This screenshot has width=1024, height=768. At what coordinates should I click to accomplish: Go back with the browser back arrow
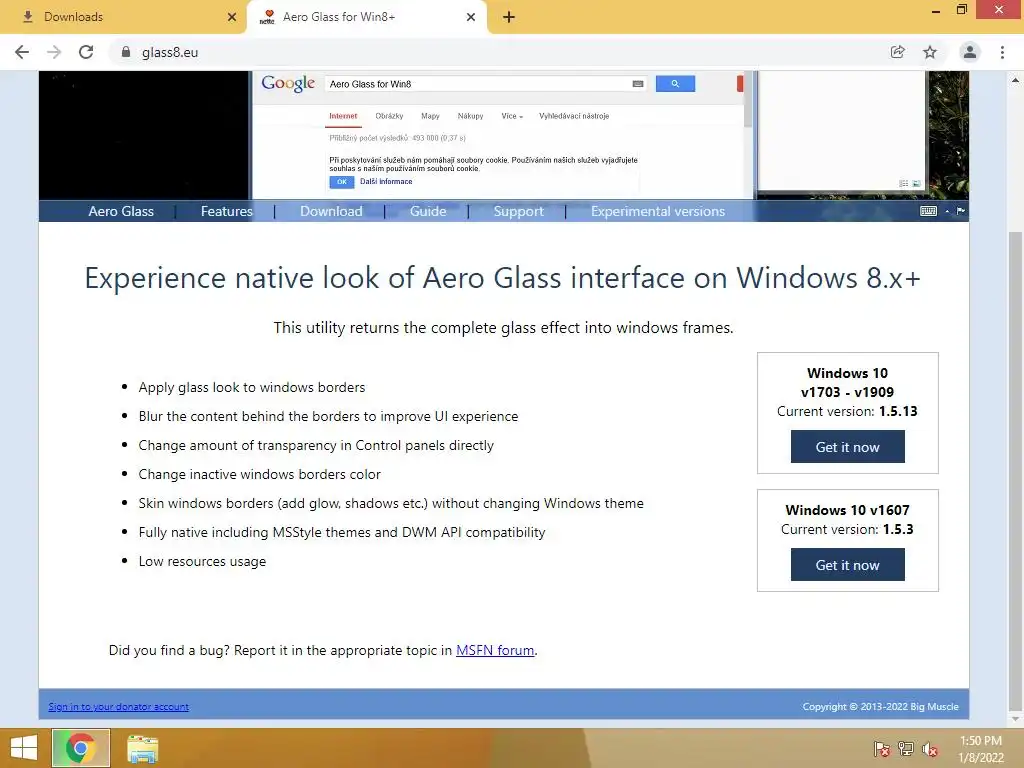[22, 52]
